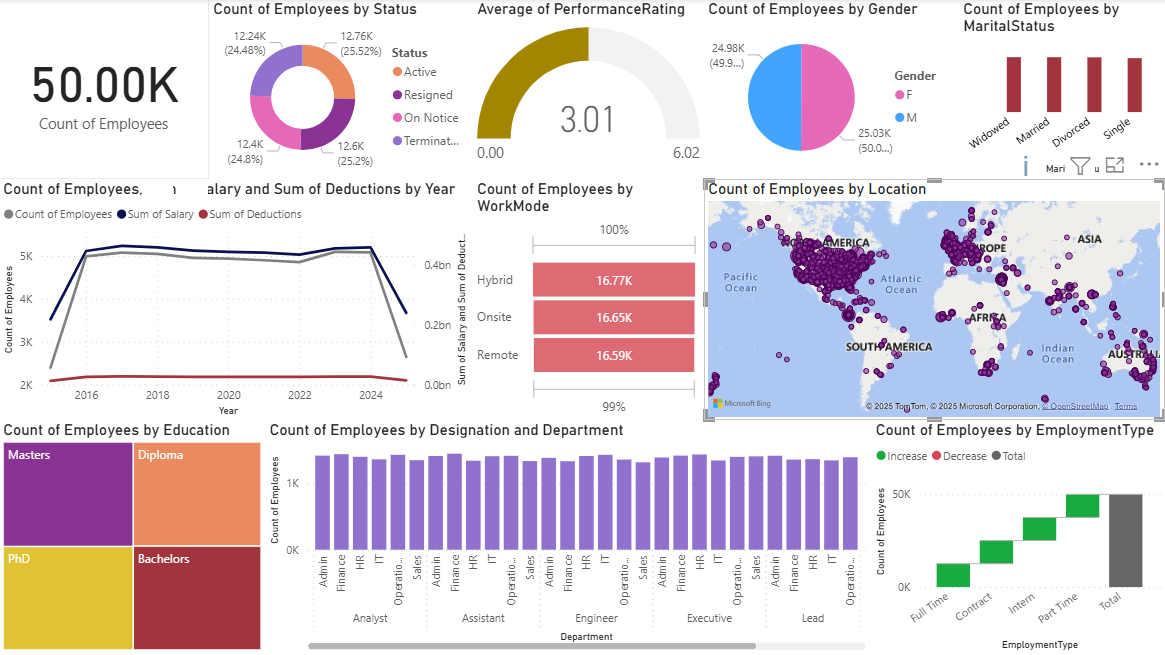This screenshot has height=655, width=1165.
Task: Select the Masters tile in Education treemap
Action: [x=68, y=494]
